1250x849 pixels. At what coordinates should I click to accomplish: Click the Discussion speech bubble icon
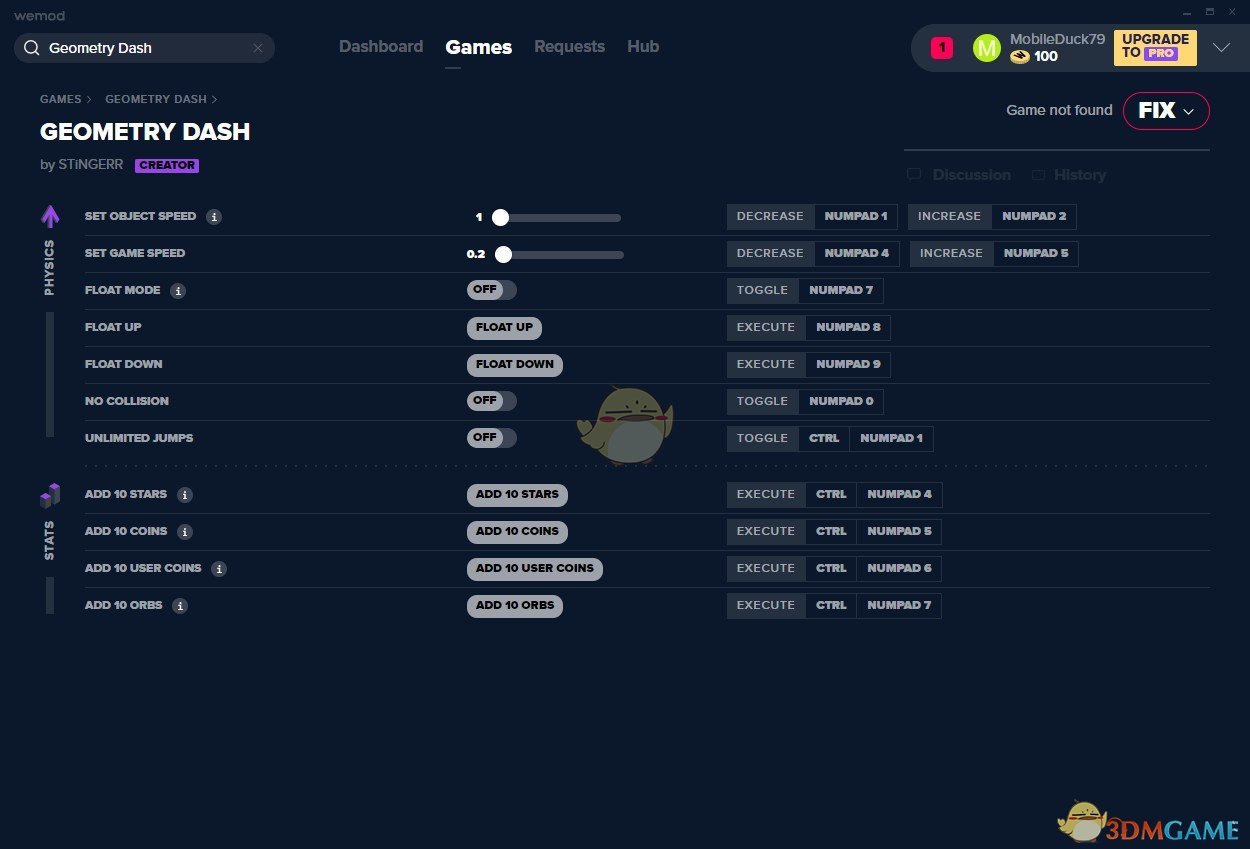tap(914, 175)
